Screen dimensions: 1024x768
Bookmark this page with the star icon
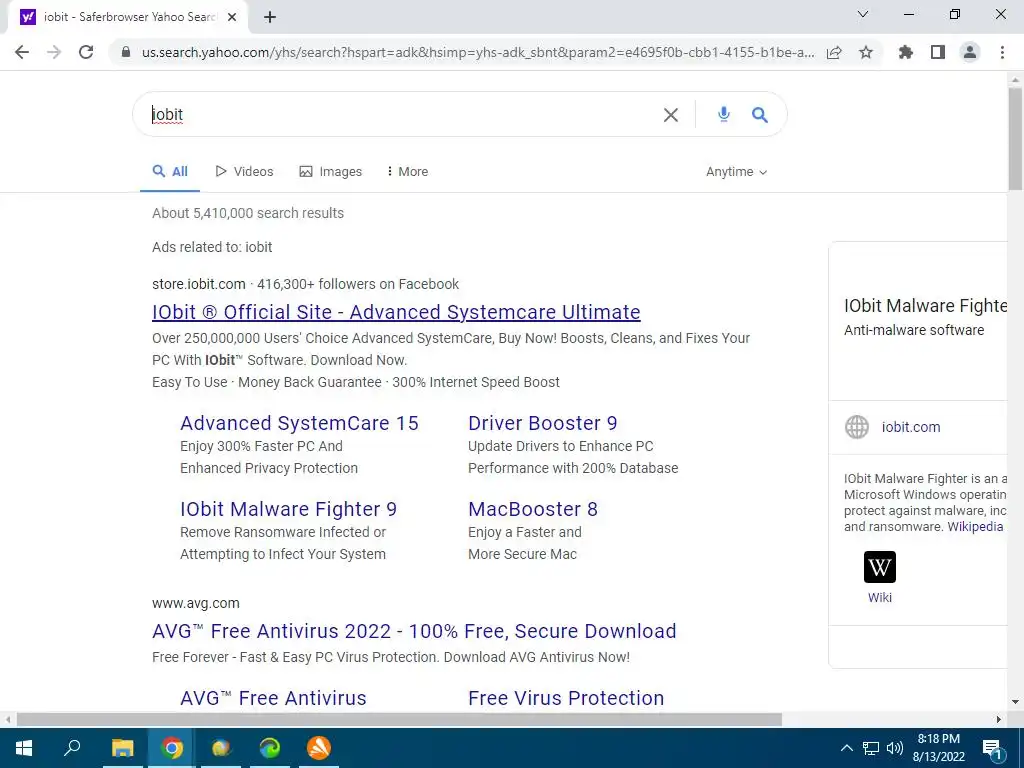866,52
